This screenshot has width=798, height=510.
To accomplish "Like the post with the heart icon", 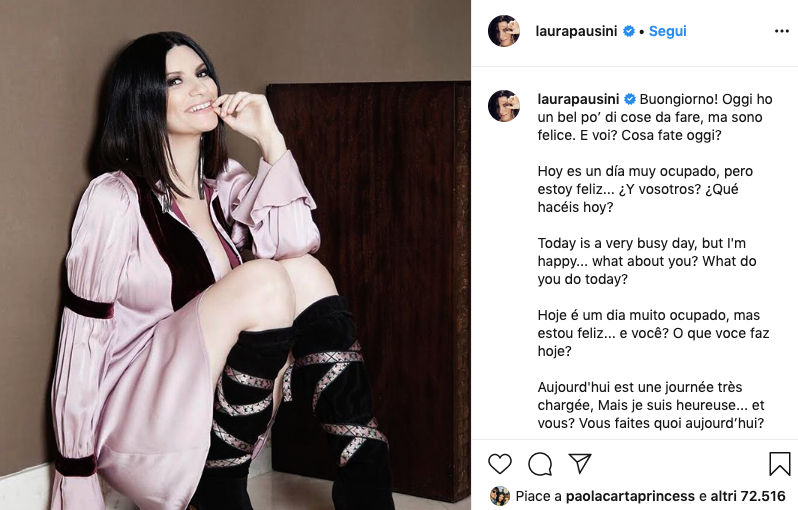I will coord(500,464).
